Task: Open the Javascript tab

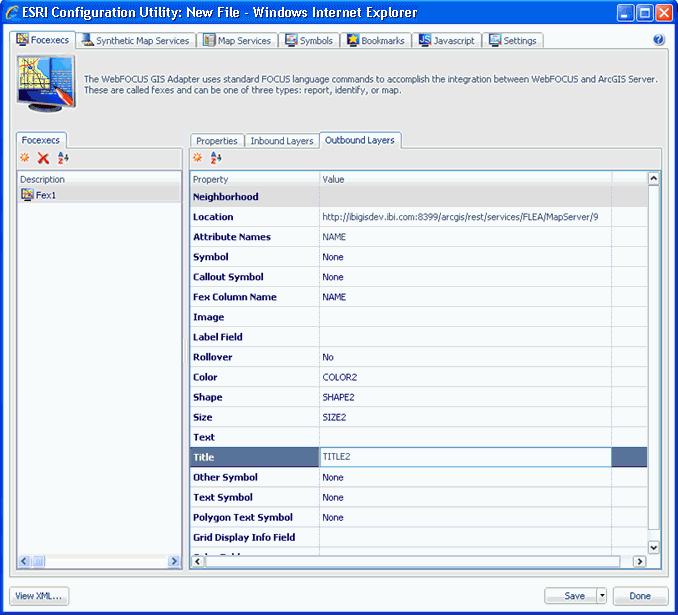Action: pyautogui.click(x=447, y=41)
